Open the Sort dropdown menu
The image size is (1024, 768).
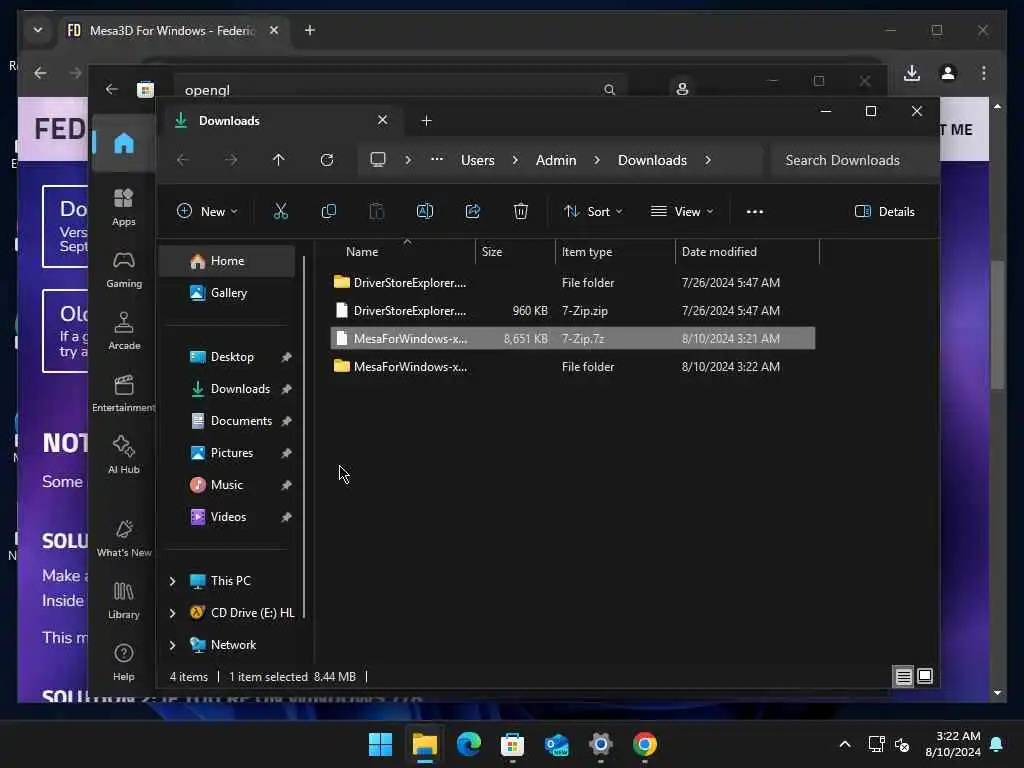(x=593, y=212)
